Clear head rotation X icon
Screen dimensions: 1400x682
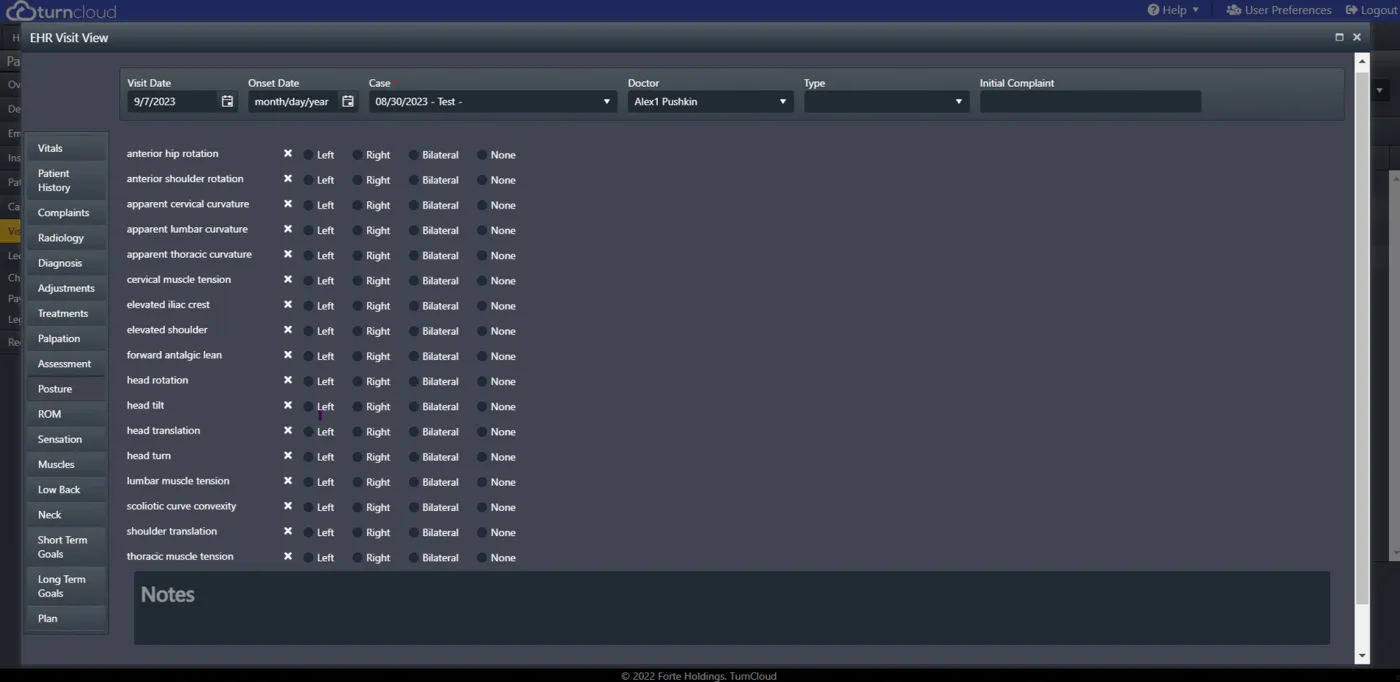point(288,380)
